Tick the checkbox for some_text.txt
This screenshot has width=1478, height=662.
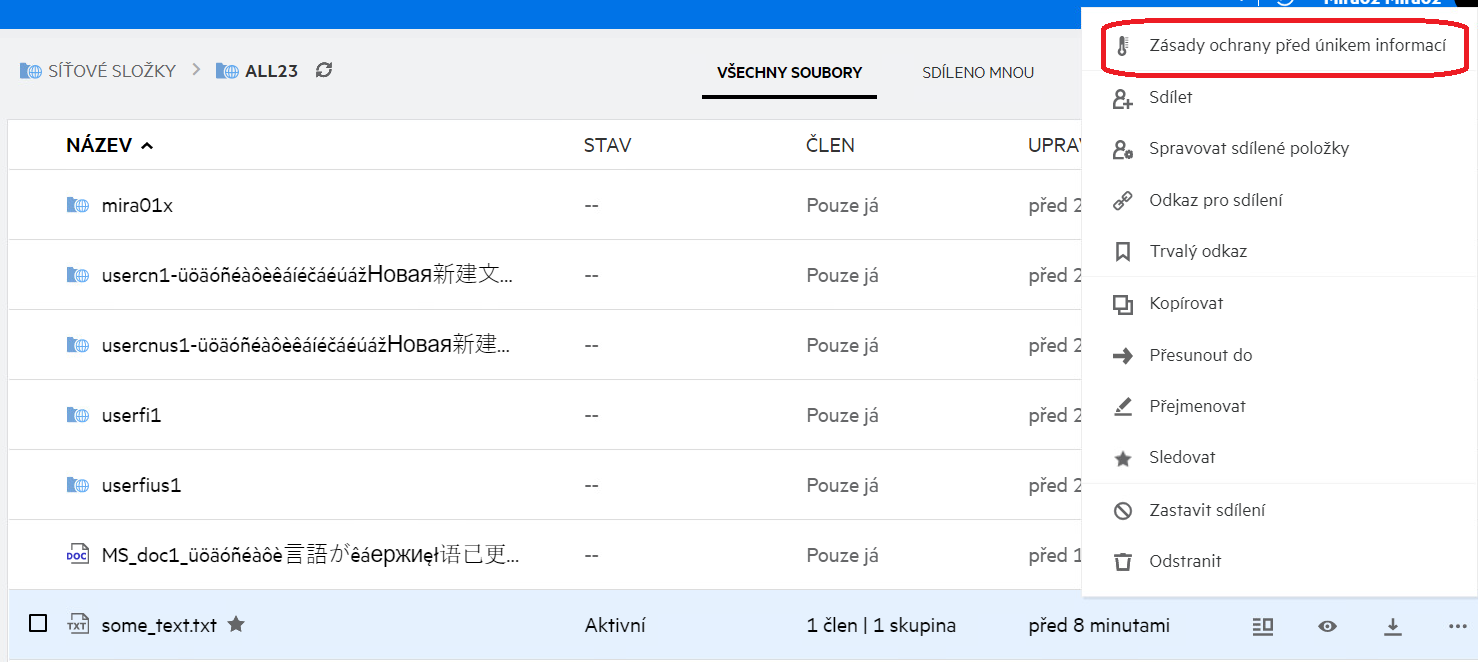coord(38,624)
